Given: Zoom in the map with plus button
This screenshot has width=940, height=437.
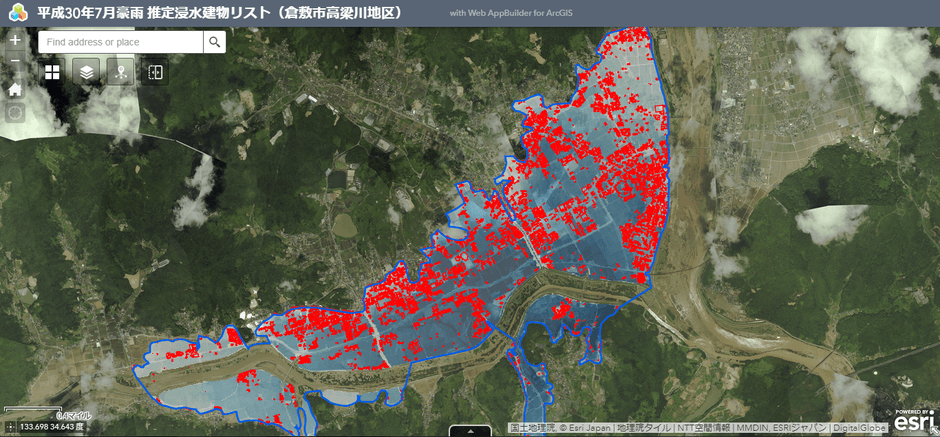Looking at the screenshot, I should (16, 41).
